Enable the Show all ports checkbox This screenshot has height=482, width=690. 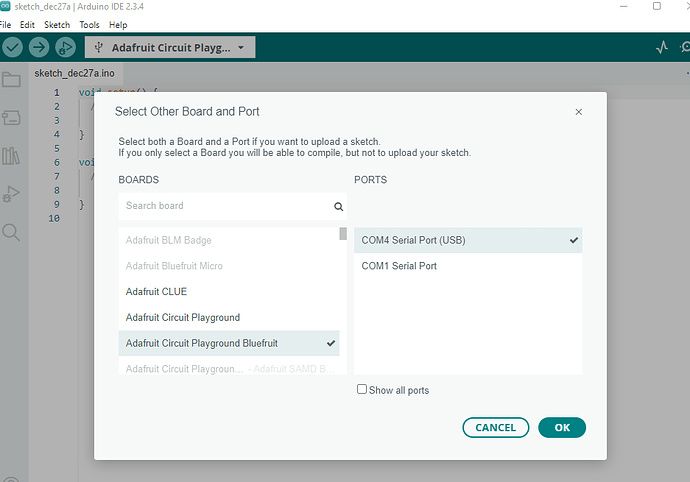pyautogui.click(x=362, y=390)
